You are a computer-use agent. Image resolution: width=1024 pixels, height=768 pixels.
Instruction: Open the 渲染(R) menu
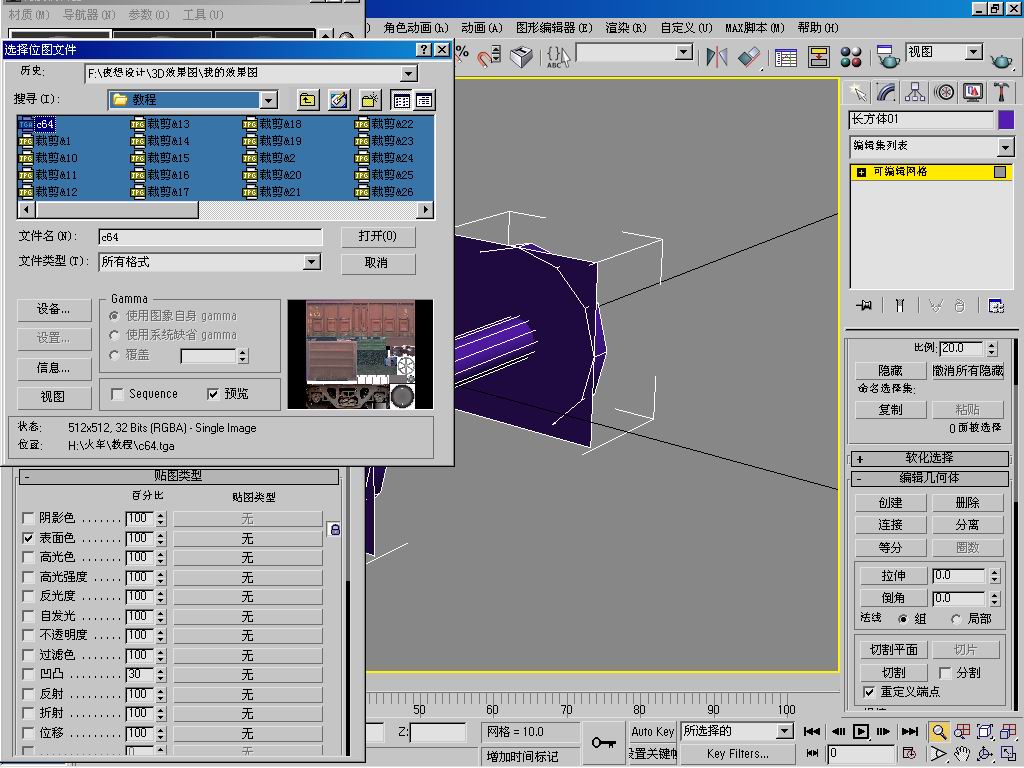(625, 28)
